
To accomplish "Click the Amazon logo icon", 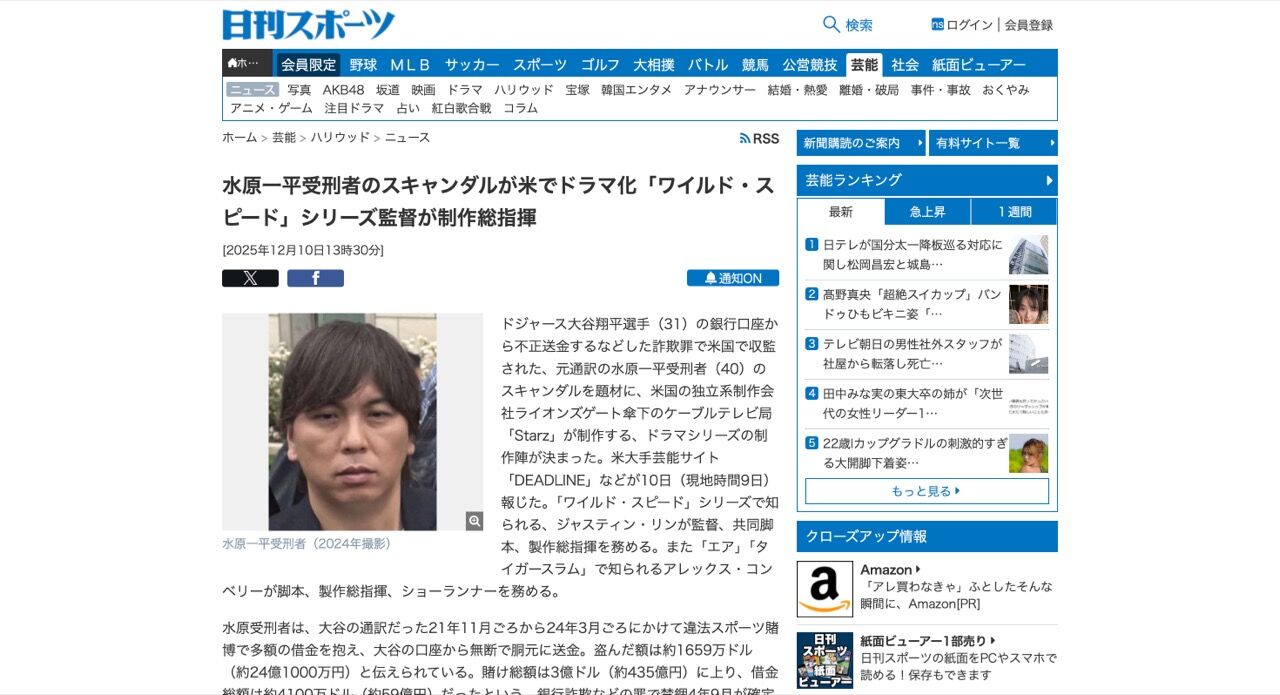I will 825,589.
